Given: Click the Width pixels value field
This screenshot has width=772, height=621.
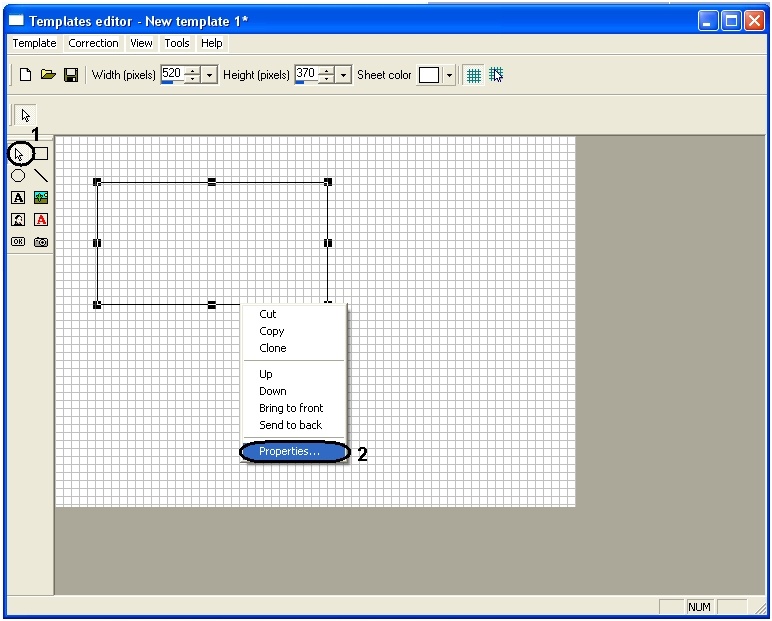Looking at the screenshot, I should pos(171,75).
